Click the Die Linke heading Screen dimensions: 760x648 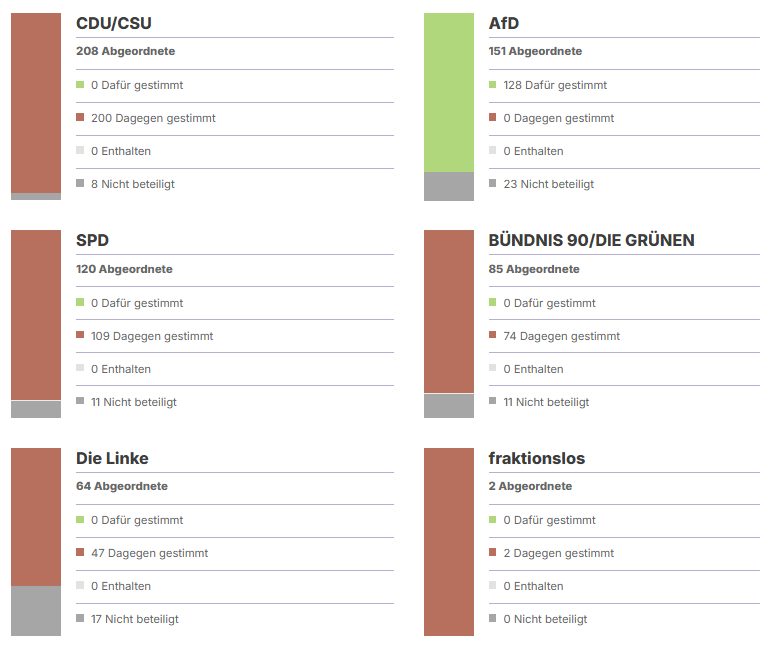click(x=112, y=458)
